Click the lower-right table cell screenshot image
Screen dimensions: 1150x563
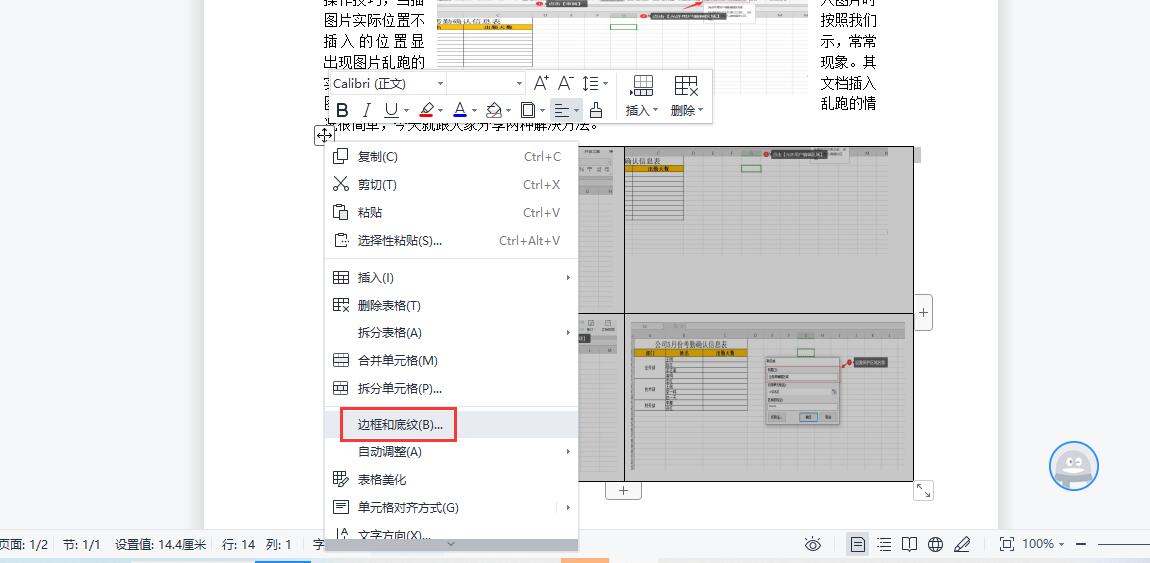coord(768,398)
